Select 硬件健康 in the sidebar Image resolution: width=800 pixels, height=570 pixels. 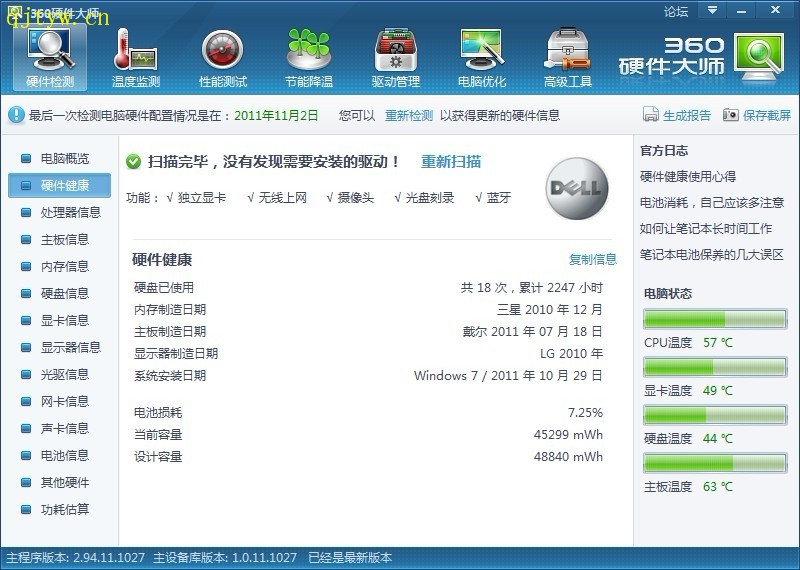pos(59,185)
